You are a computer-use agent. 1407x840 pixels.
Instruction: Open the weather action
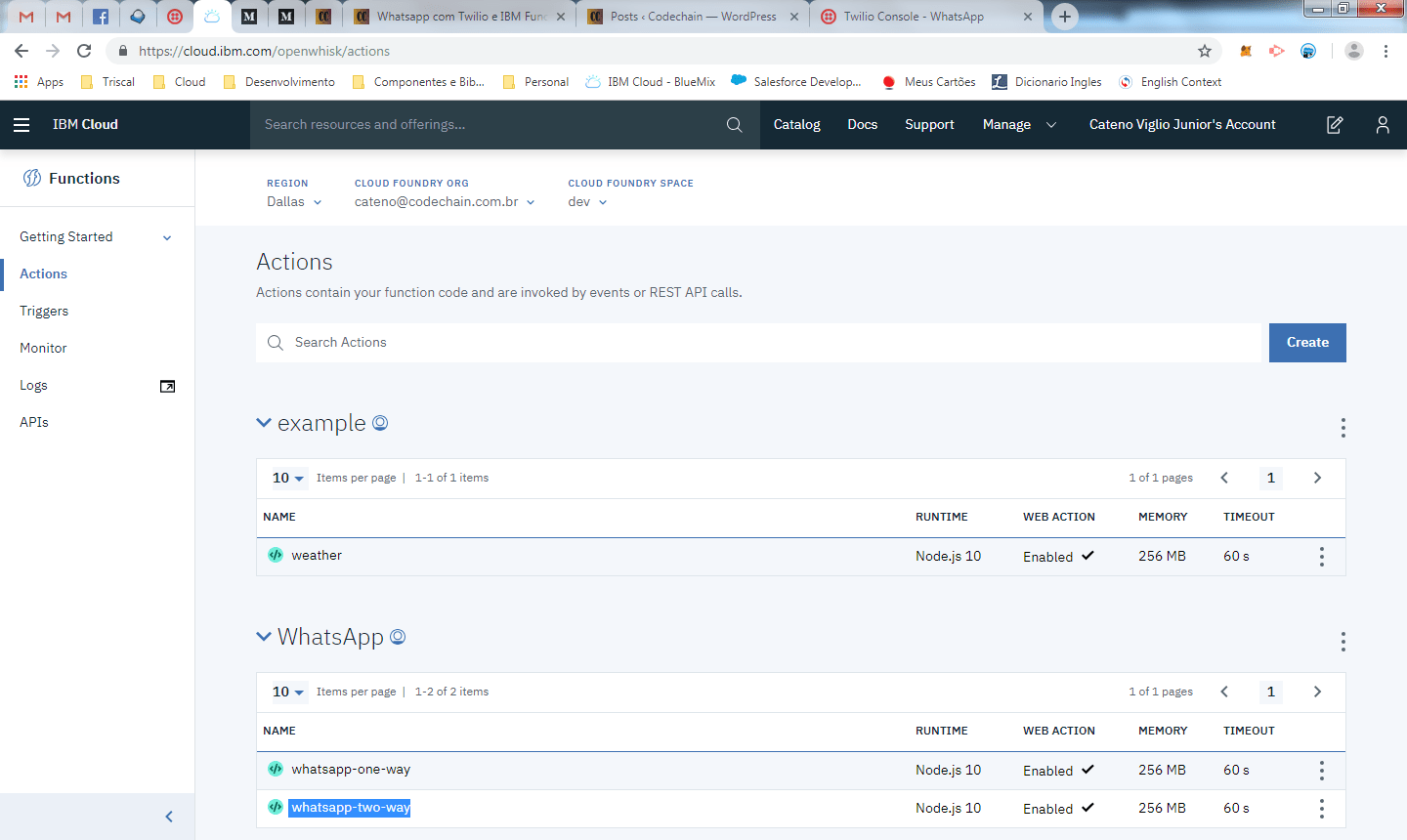(317, 556)
